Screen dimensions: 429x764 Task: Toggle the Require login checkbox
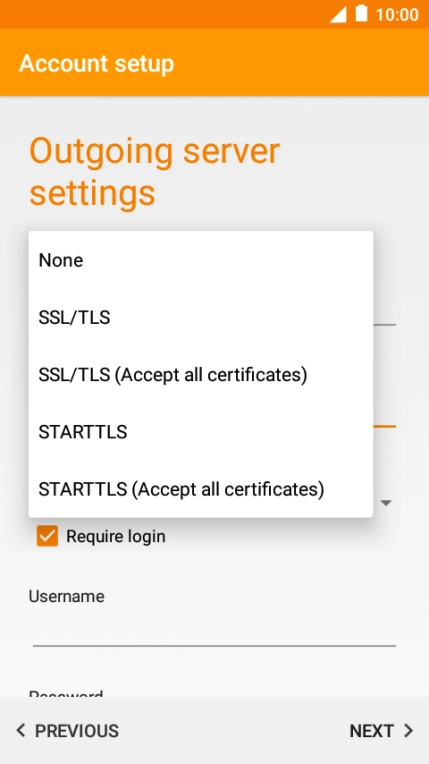[47, 536]
